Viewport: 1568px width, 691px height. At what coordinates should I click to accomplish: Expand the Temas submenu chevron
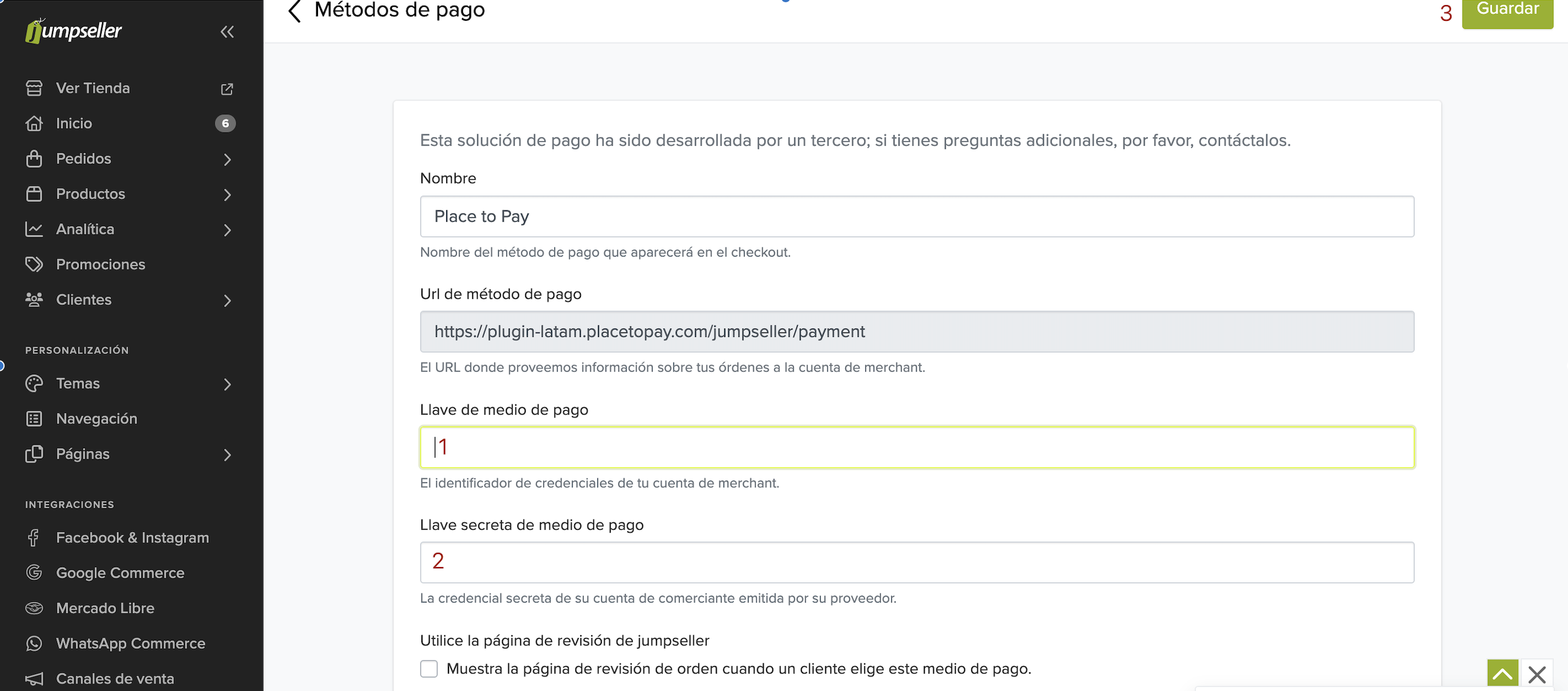pyautogui.click(x=227, y=384)
